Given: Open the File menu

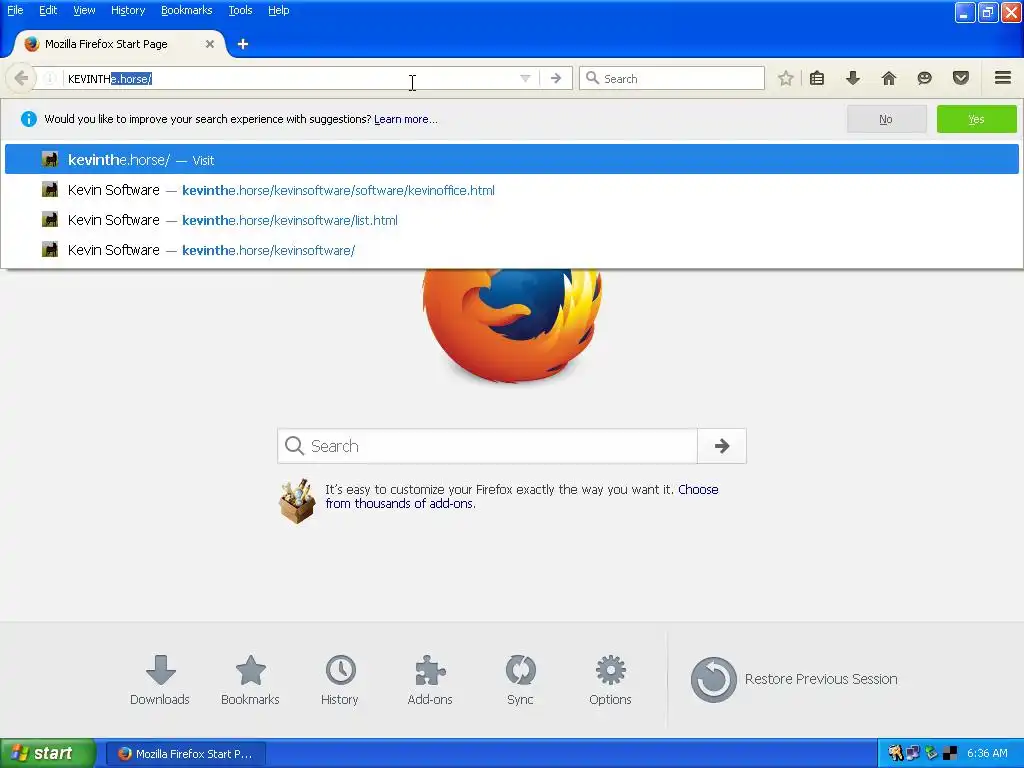Looking at the screenshot, I should [x=15, y=10].
